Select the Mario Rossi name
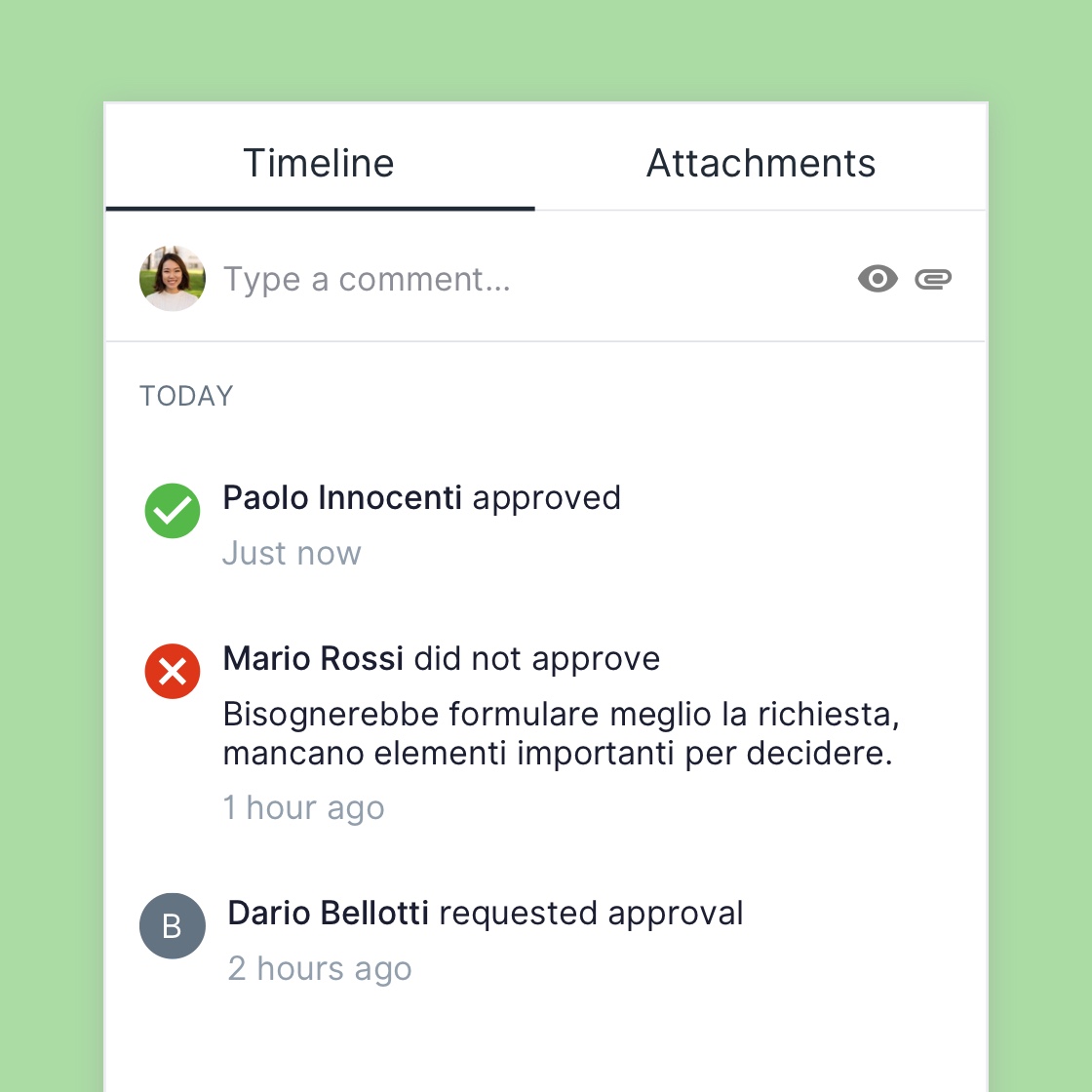 tap(313, 659)
